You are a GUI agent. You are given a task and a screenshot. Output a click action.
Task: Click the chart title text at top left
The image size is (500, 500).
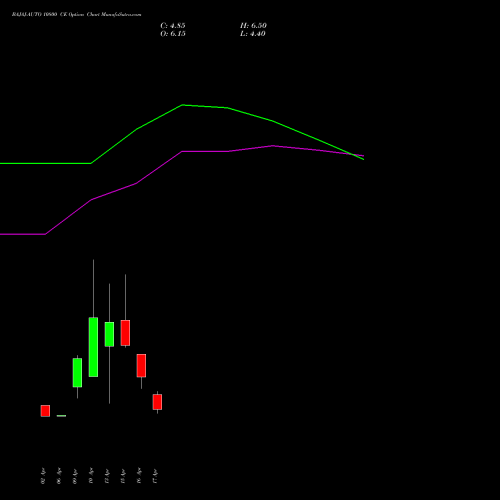[76, 15]
